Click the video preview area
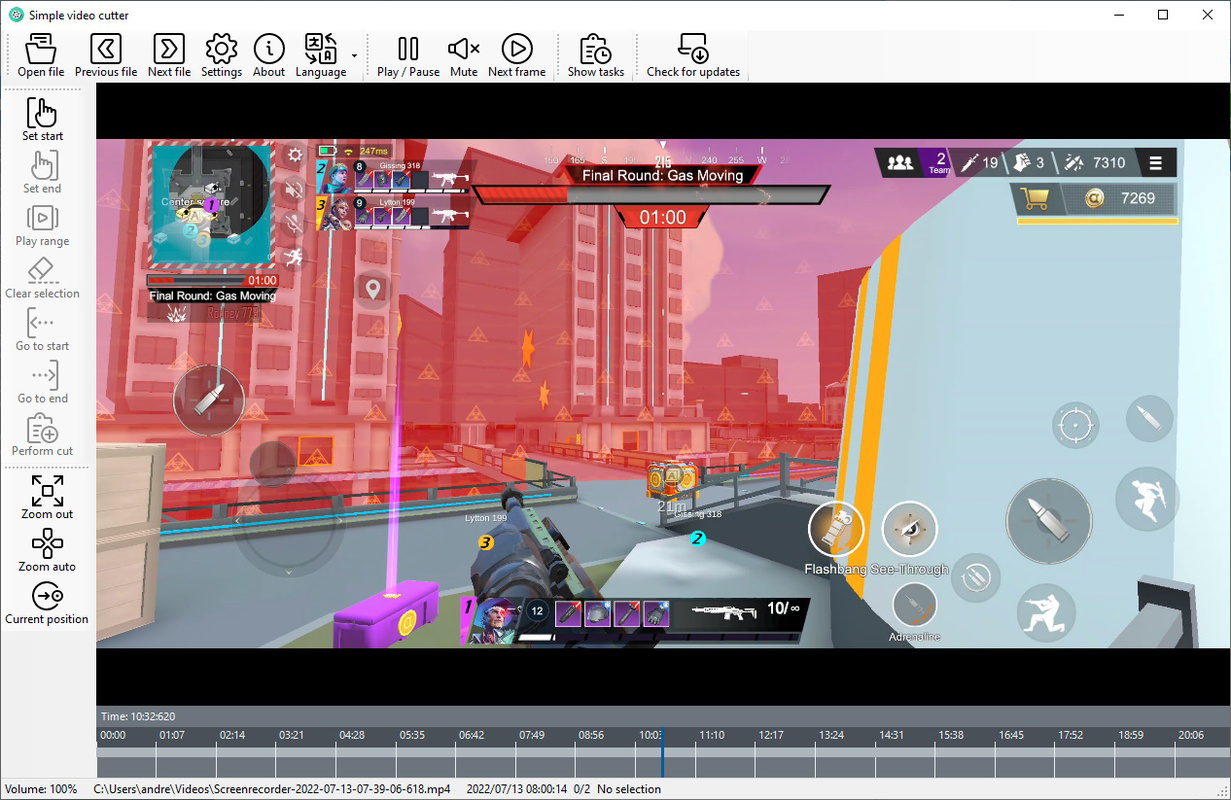The width and height of the screenshot is (1231, 800). [663, 393]
